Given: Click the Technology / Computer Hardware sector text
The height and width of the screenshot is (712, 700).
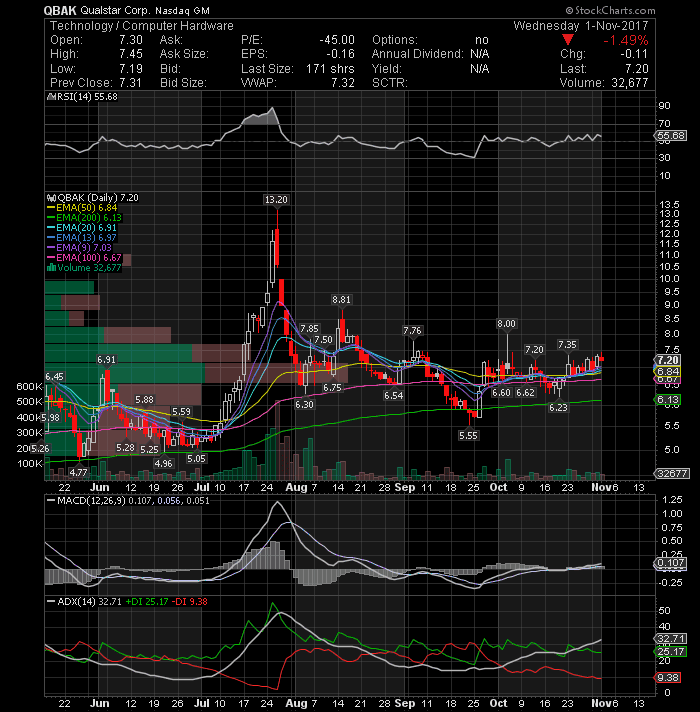Looking at the screenshot, I should tap(142, 26).
